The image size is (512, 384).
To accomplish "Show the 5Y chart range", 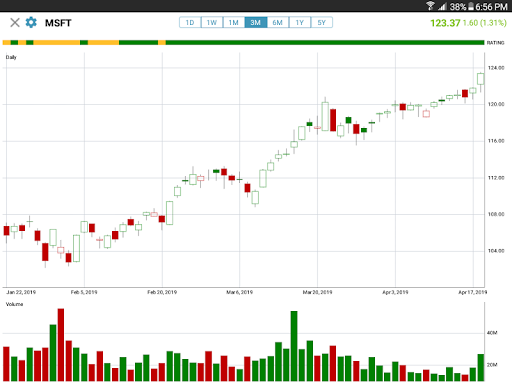I will pyautogui.click(x=322, y=22).
